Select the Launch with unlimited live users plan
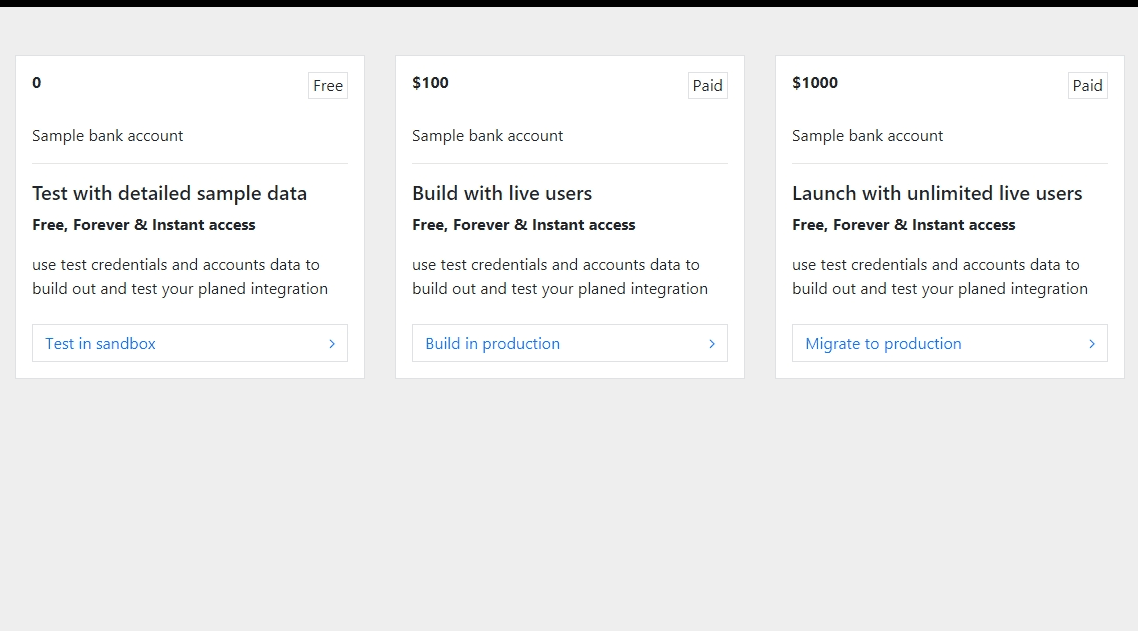Screen dimensions: 1138x631 [x=937, y=193]
